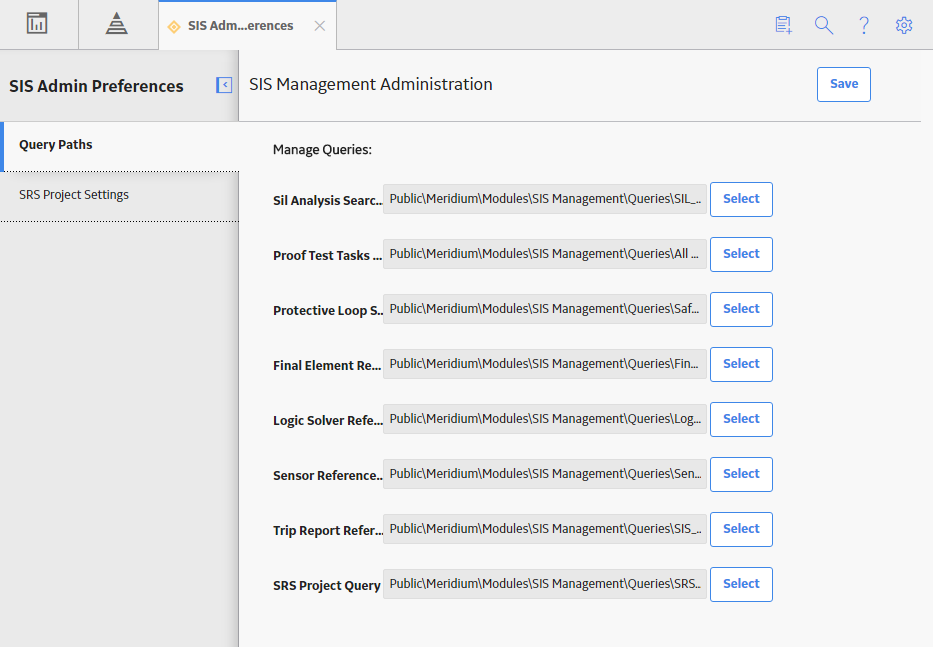The width and height of the screenshot is (933, 647).
Task: Click Select for Final Element Reference query
Action: coord(741,364)
